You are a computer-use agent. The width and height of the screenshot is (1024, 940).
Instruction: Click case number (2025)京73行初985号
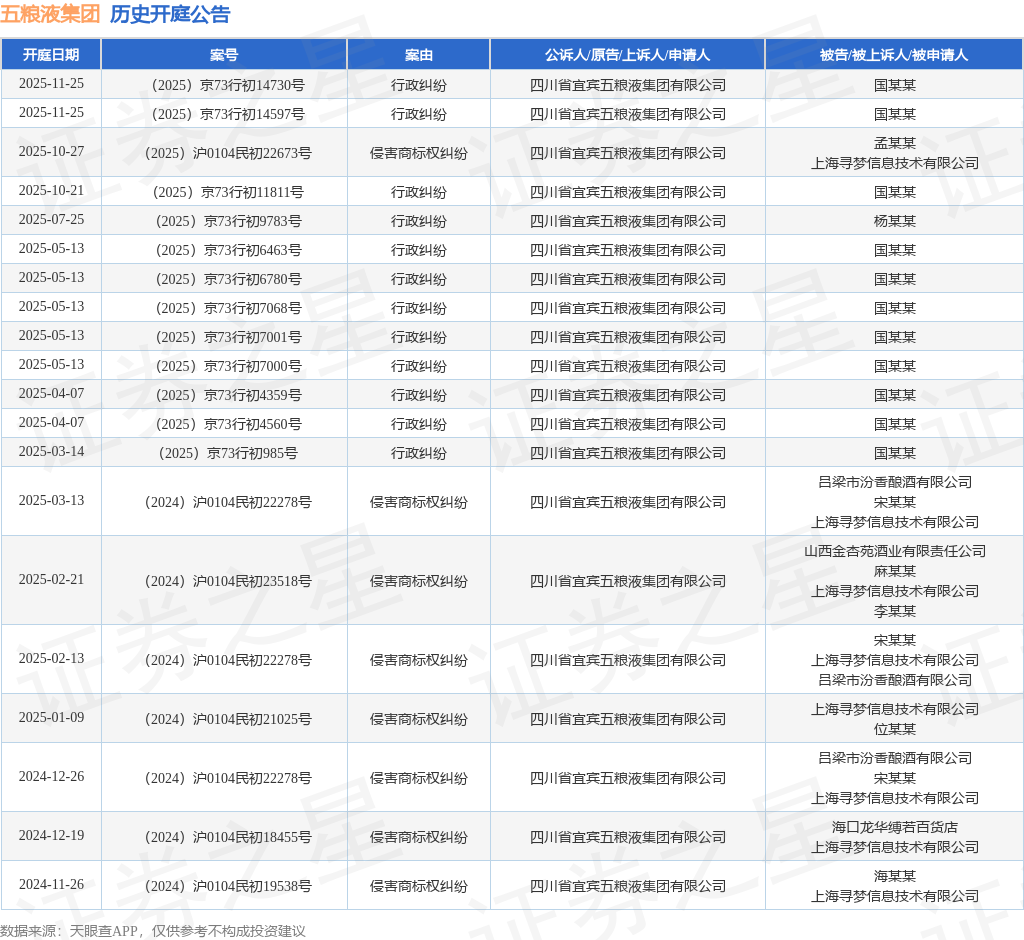tap(224, 453)
